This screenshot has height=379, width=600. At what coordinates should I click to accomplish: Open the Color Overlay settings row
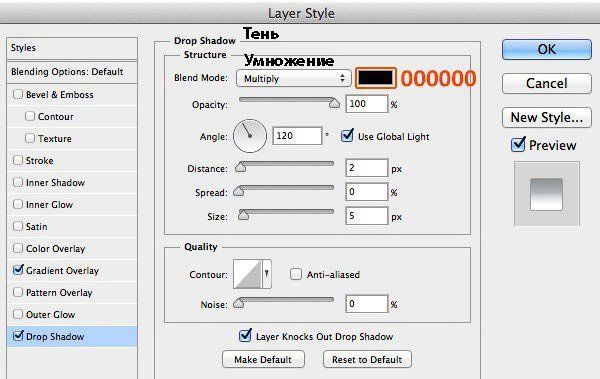[72, 248]
